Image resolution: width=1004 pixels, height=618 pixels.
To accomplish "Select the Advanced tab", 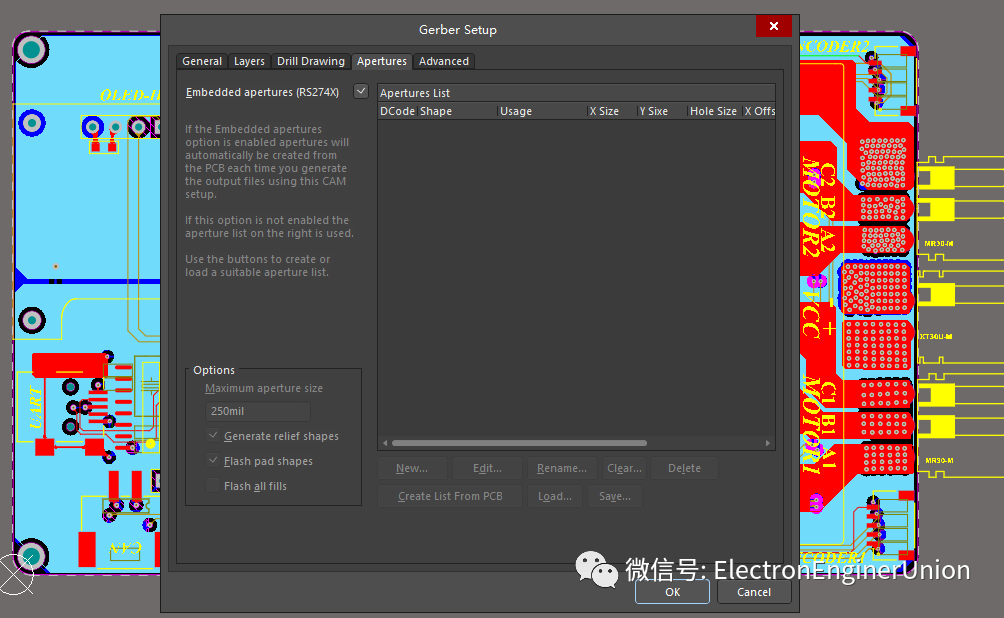I will coord(443,61).
